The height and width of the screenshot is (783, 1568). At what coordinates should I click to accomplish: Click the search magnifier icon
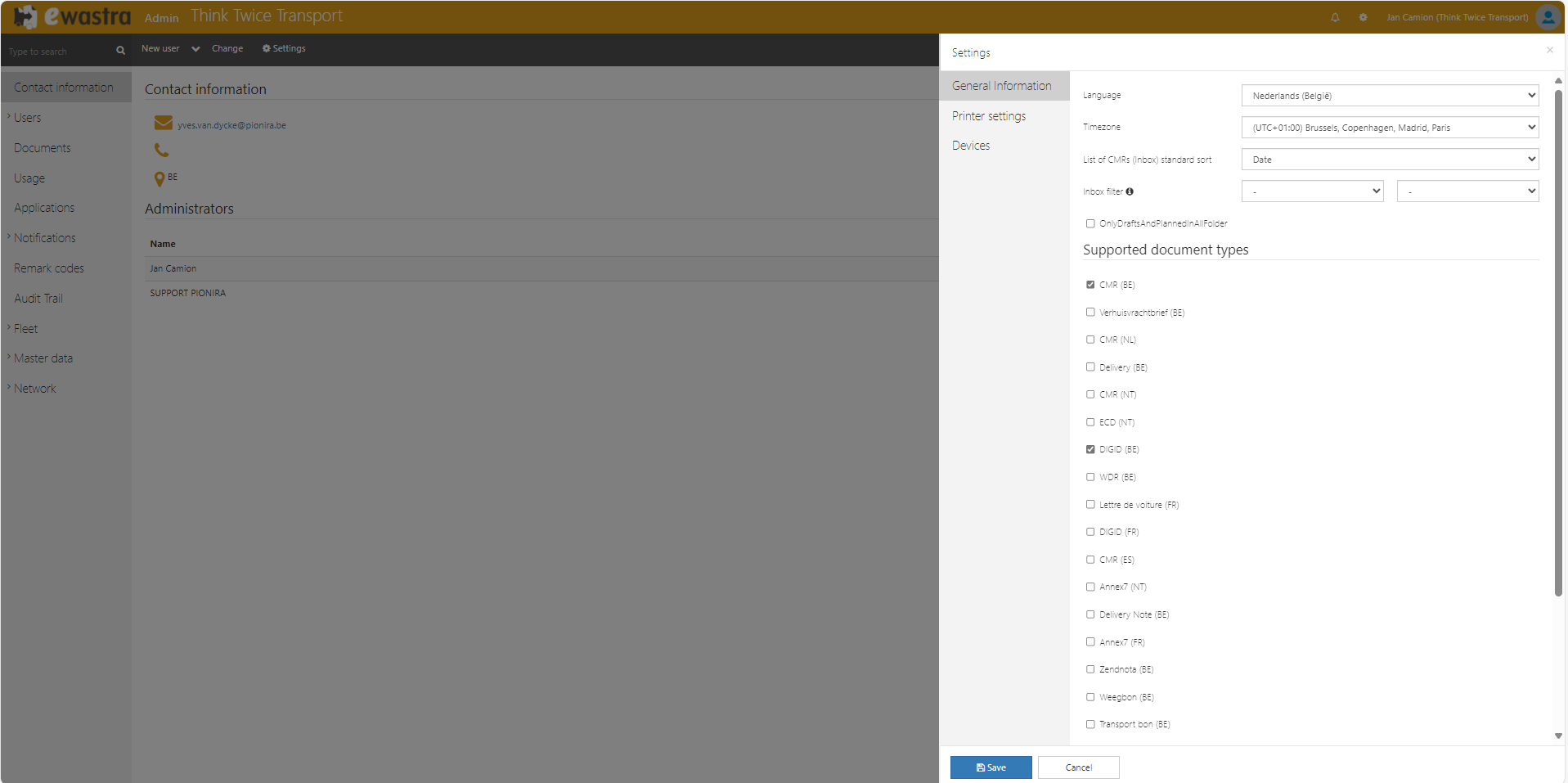[119, 50]
